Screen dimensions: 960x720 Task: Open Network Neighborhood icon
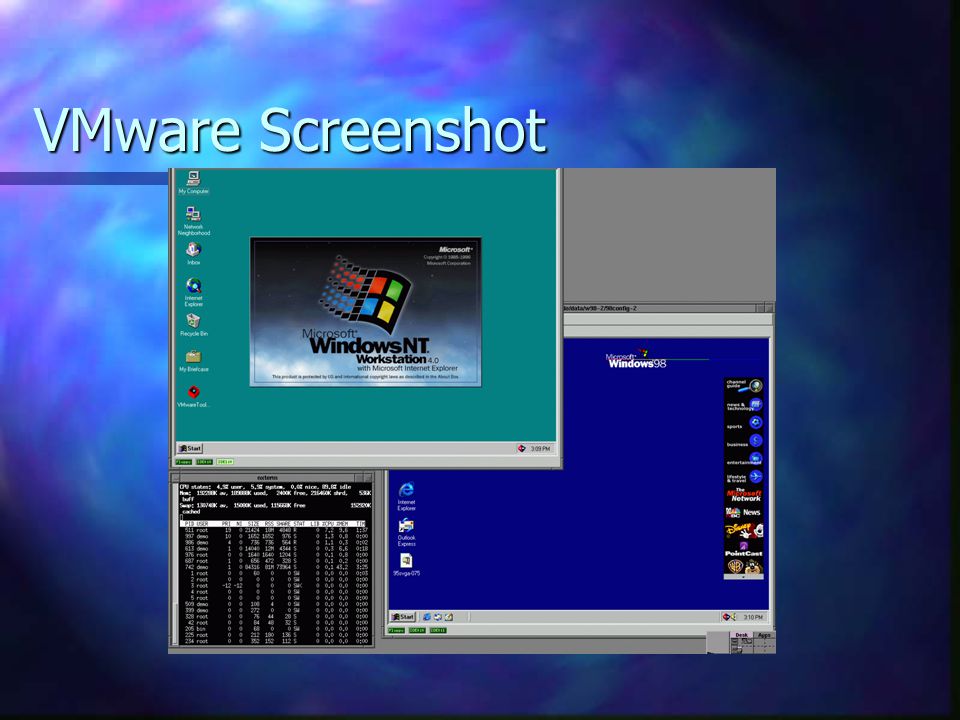point(193,220)
